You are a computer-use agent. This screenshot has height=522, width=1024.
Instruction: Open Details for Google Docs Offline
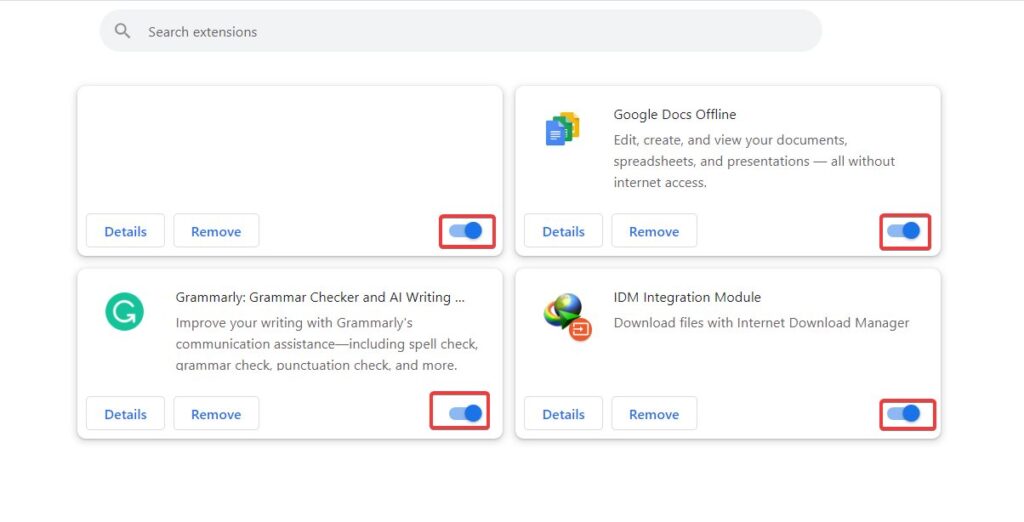[x=563, y=231]
